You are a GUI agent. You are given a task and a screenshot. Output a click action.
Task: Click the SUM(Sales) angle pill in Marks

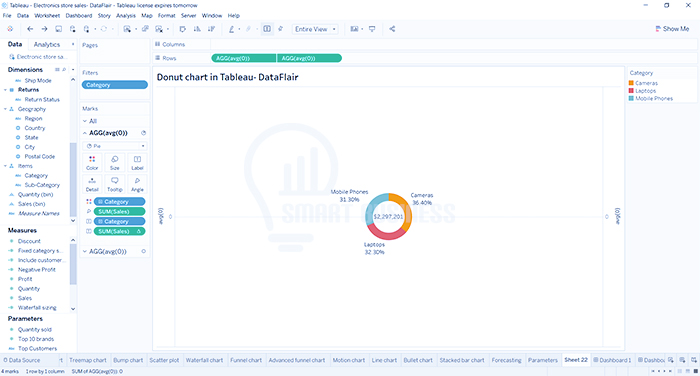(119, 211)
